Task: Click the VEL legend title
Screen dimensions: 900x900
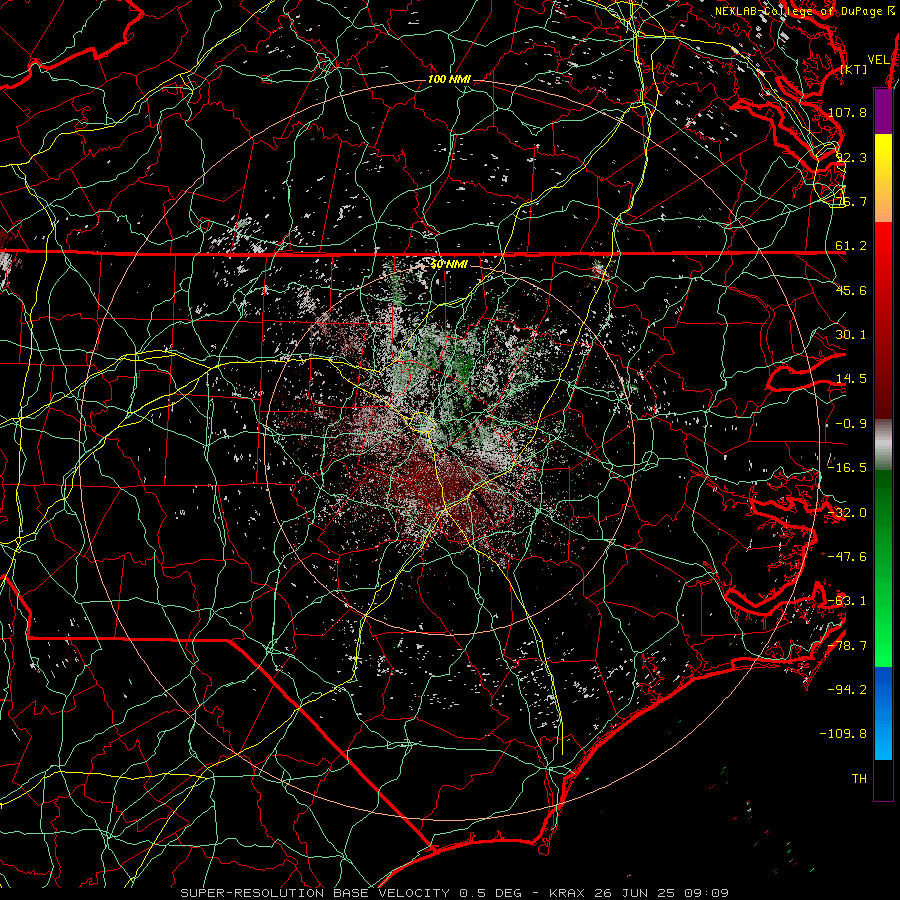Action: [878, 60]
